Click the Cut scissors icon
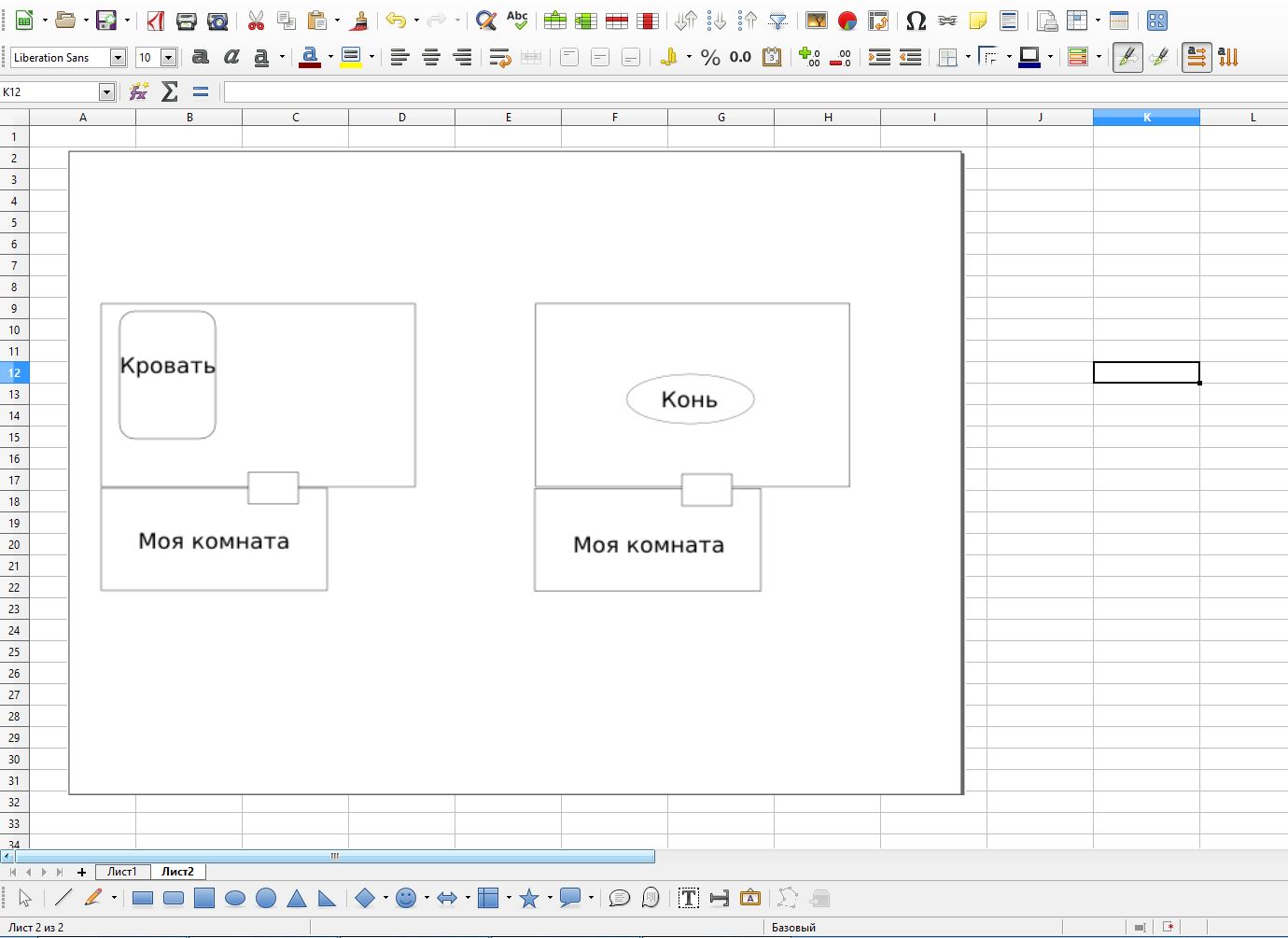1288x938 pixels. tap(256, 21)
